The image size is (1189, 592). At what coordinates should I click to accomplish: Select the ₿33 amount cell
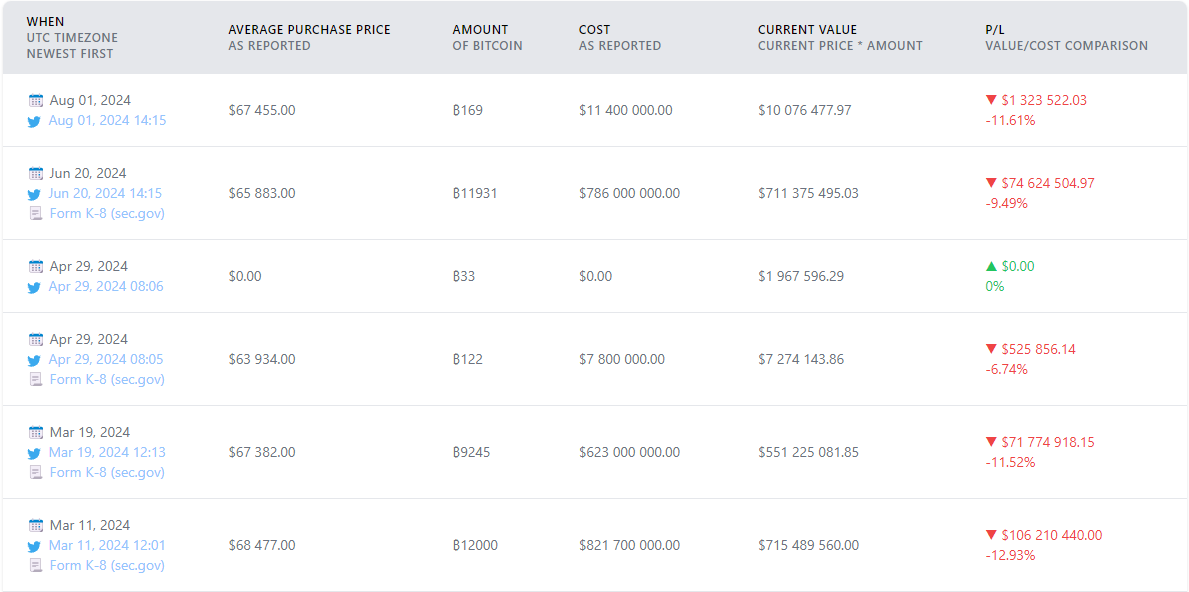click(x=464, y=277)
